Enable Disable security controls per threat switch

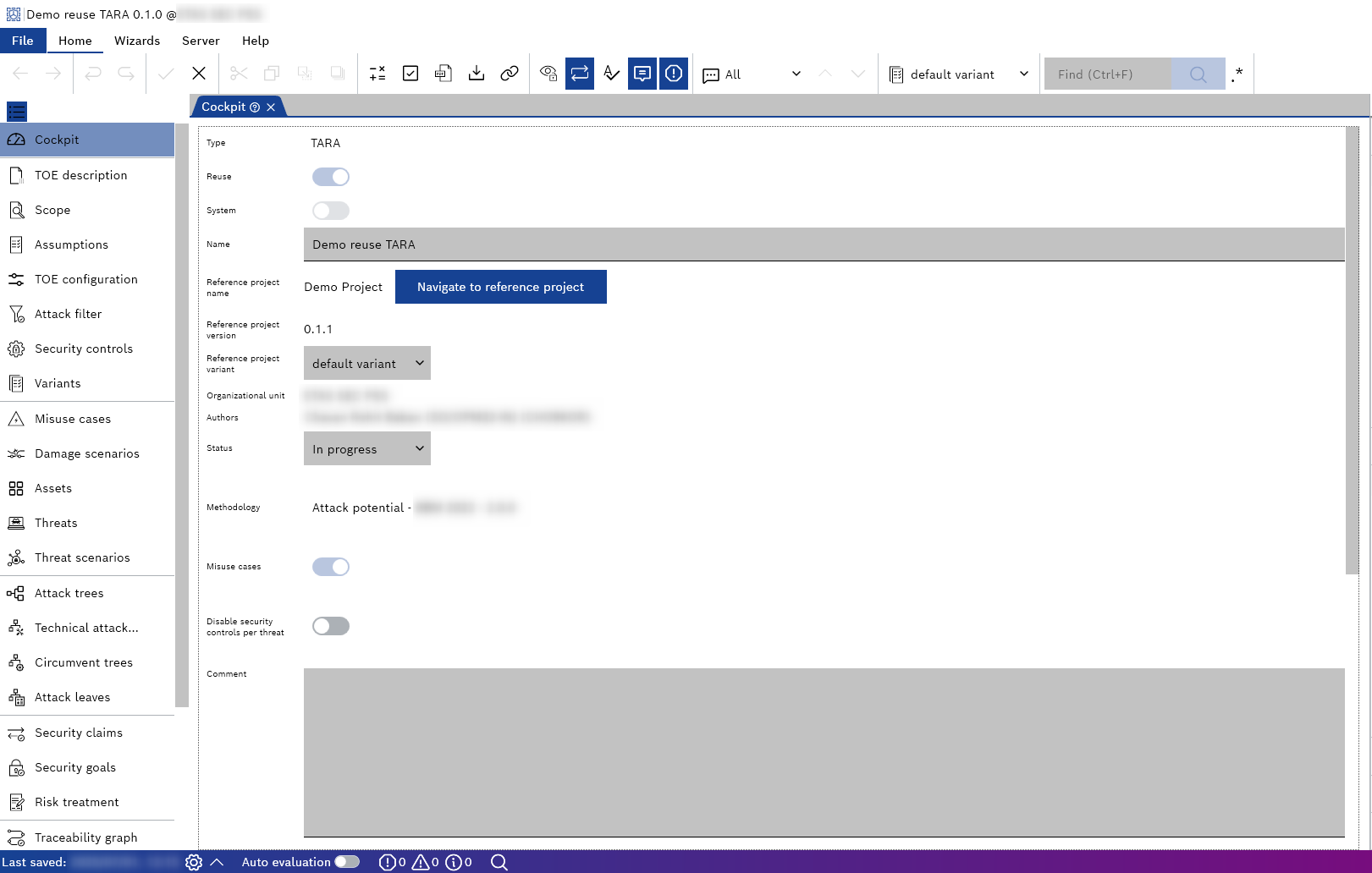331,626
